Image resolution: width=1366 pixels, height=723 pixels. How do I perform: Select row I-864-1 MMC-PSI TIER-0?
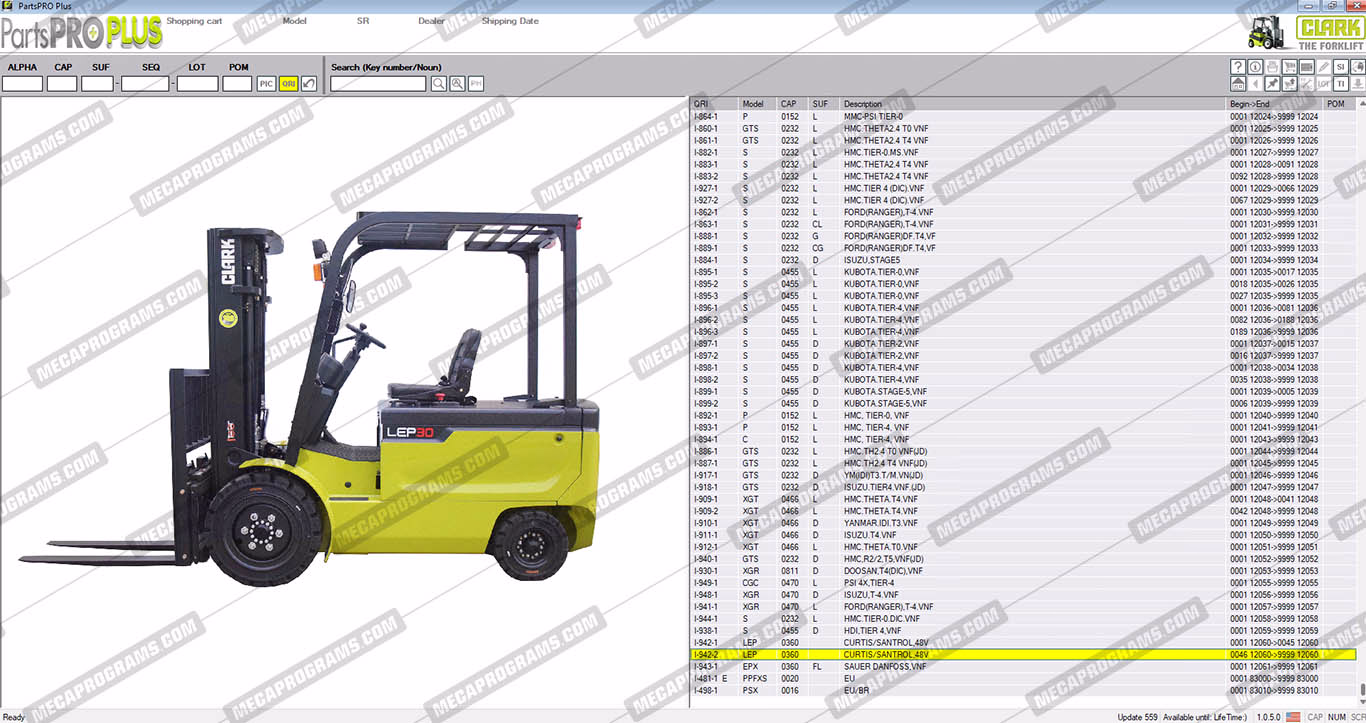(x=1023, y=116)
